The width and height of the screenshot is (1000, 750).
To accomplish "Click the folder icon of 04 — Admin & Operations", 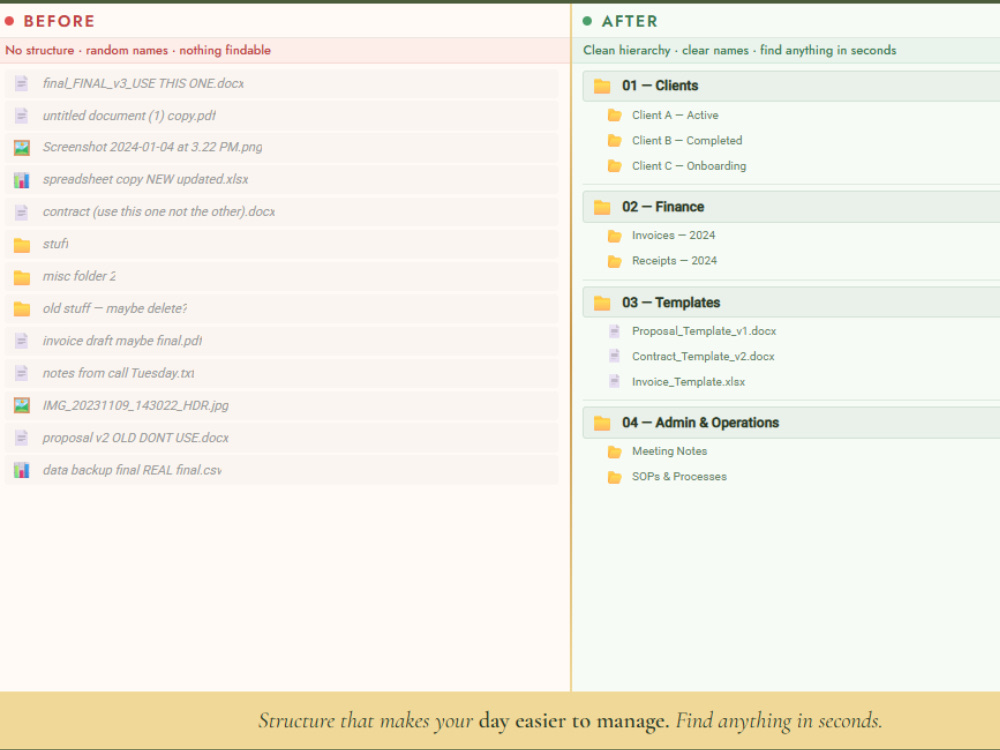I will [602, 423].
